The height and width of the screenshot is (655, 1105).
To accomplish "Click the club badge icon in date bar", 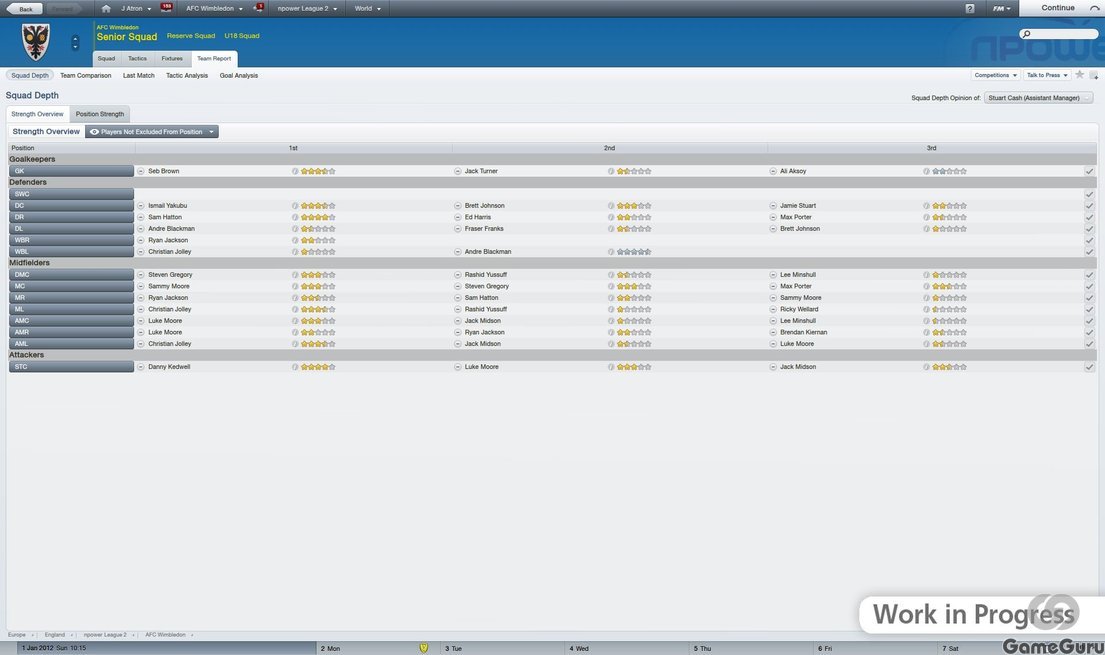I will point(424,648).
